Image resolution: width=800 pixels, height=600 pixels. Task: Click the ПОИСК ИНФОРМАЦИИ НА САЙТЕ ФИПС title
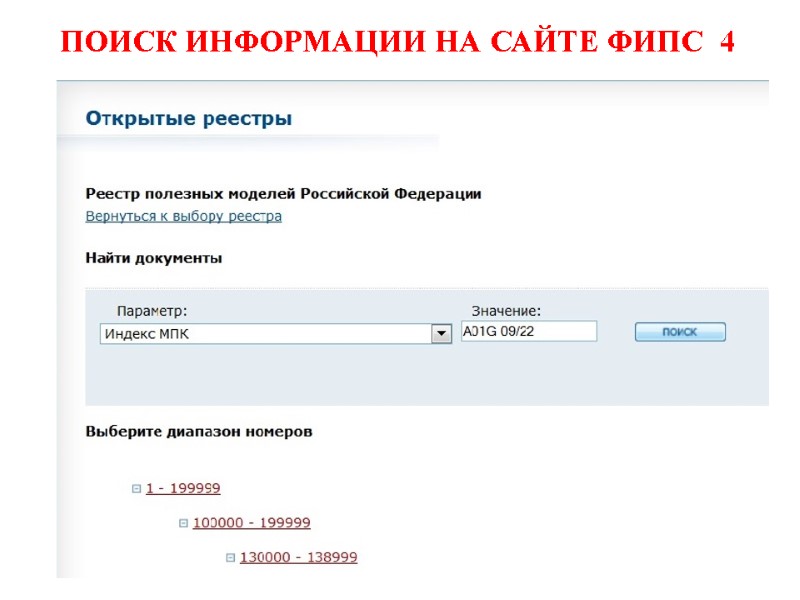click(x=399, y=43)
